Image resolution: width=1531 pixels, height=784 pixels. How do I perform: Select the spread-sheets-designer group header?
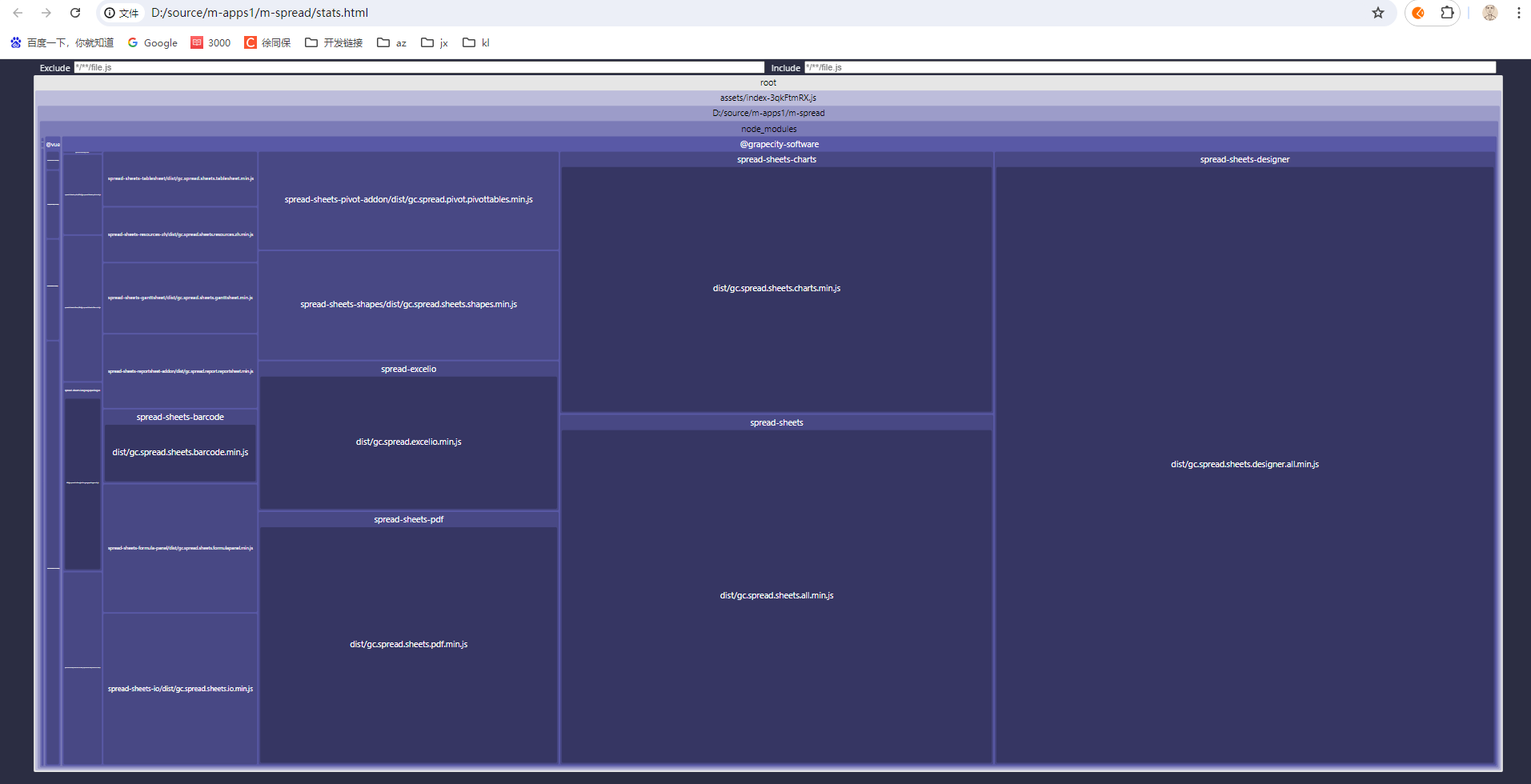coord(1244,160)
